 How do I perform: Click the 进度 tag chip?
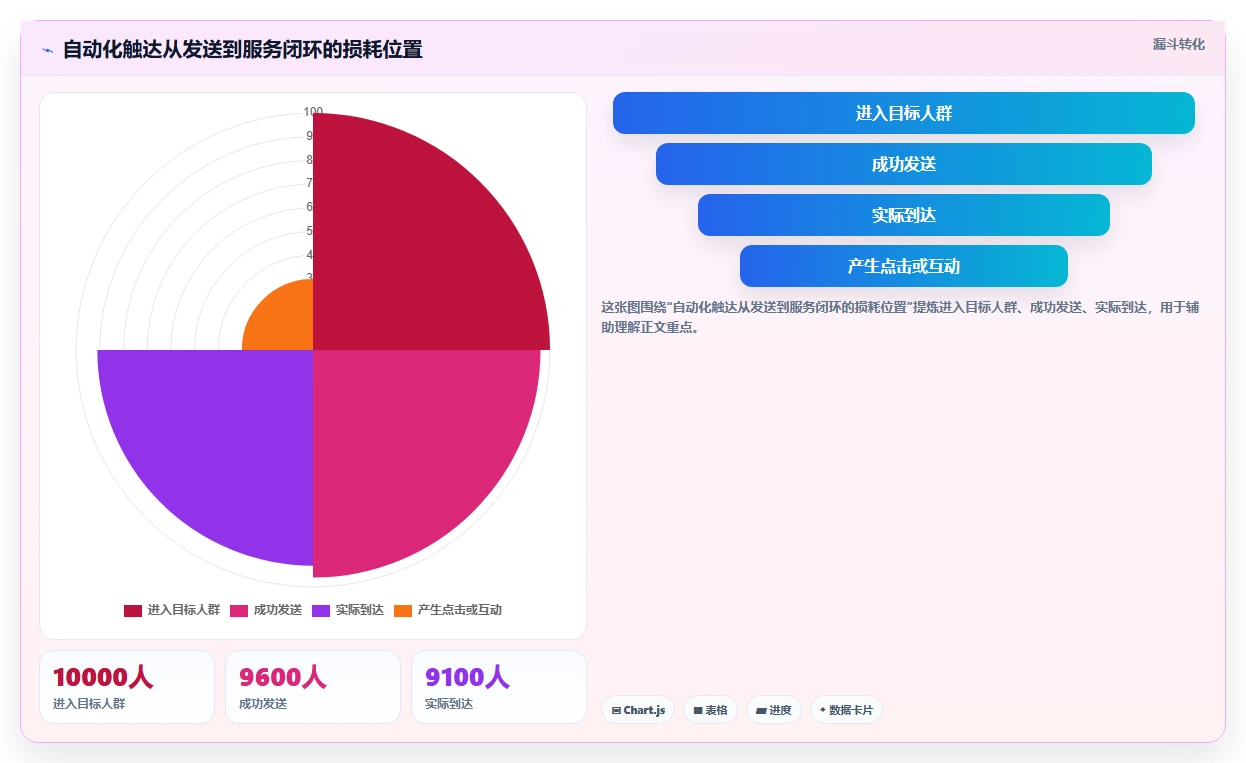click(774, 710)
